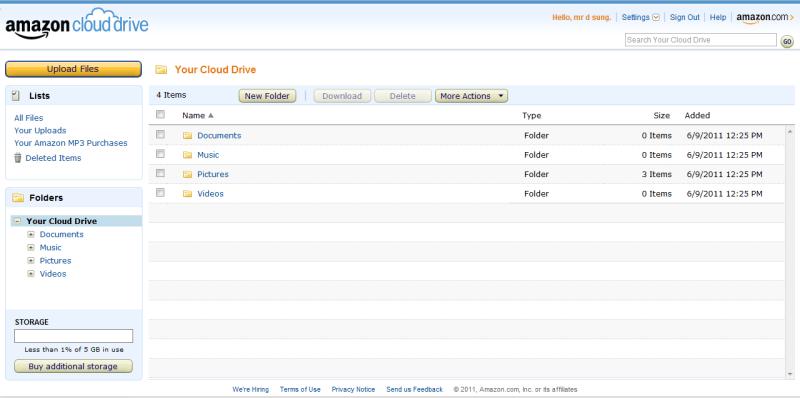Click the '4 Items' count text
The height and width of the screenshot is (398, 800).
point(171,95)
